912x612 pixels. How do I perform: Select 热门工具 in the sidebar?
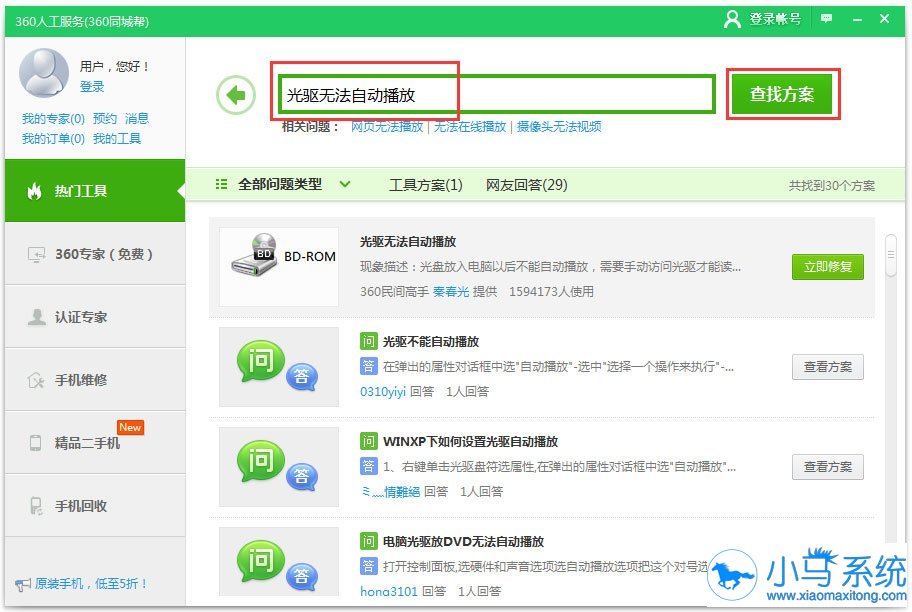click(95, 191)
